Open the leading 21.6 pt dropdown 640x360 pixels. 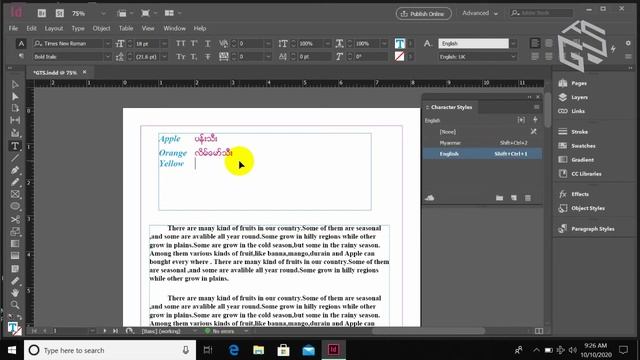pyautogui.click(x=164, y=57)
